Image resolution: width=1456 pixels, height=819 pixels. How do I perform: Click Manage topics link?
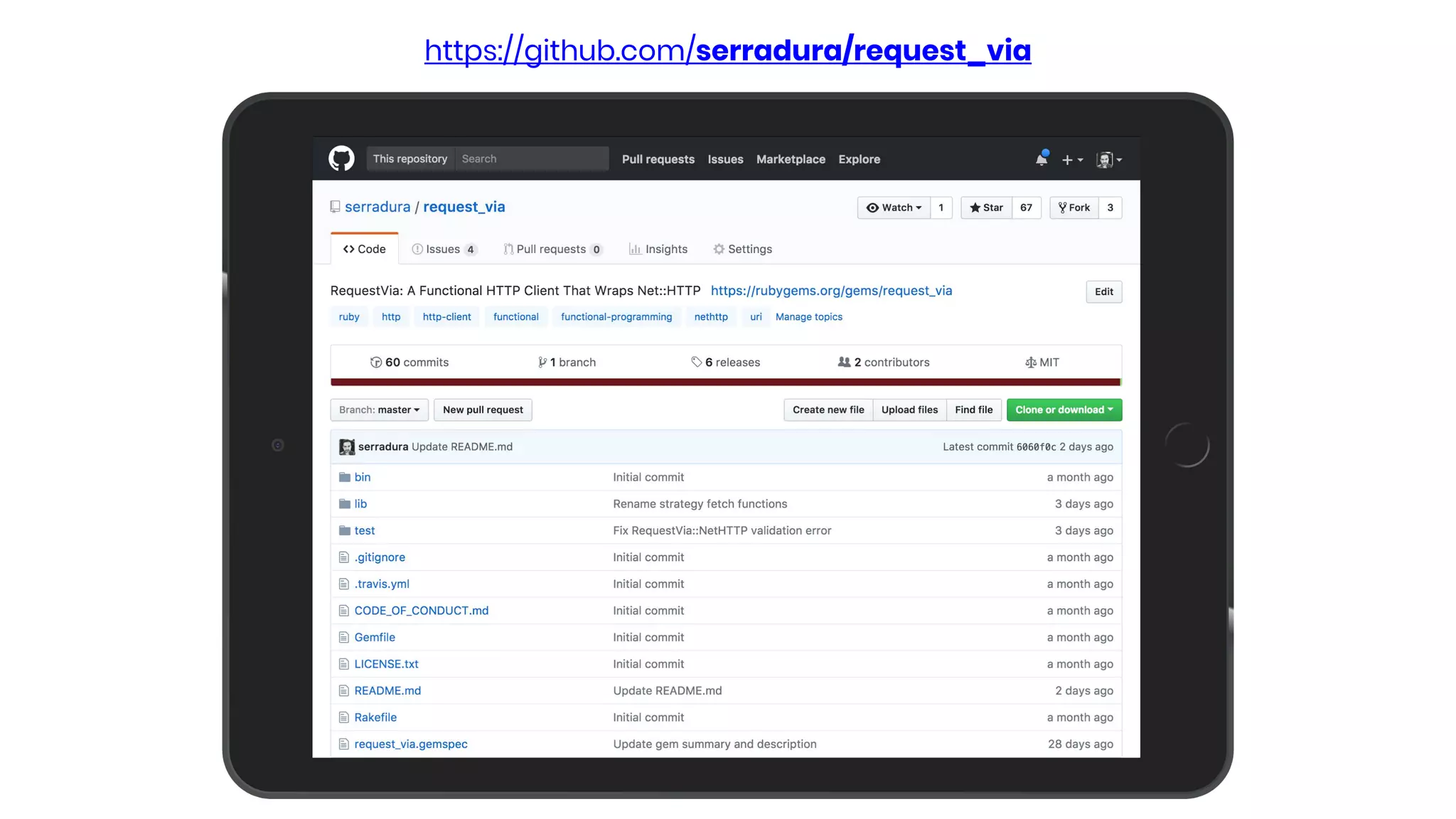point(809,317)
